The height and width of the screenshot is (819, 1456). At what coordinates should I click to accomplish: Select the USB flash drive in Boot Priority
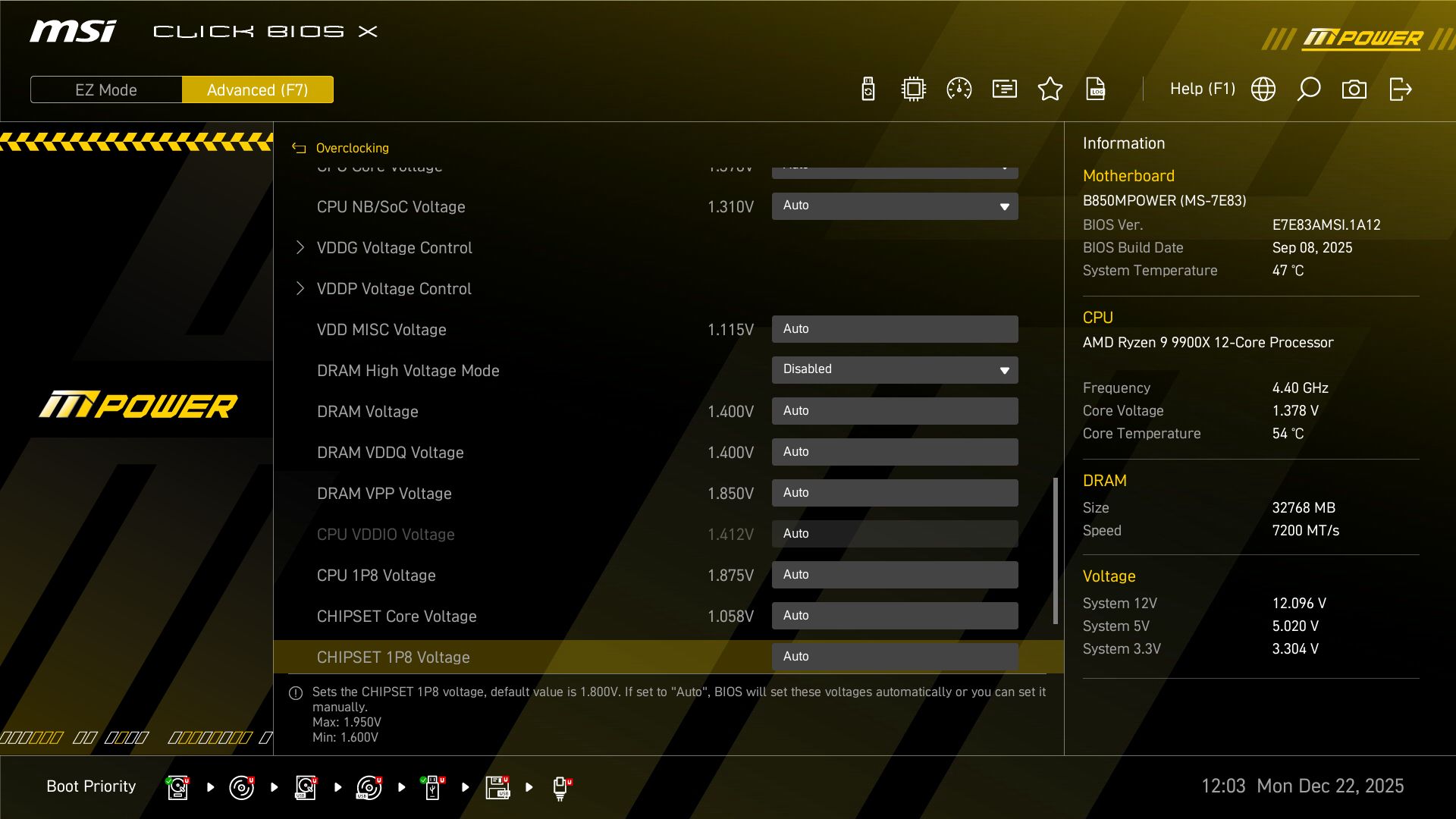432,786
